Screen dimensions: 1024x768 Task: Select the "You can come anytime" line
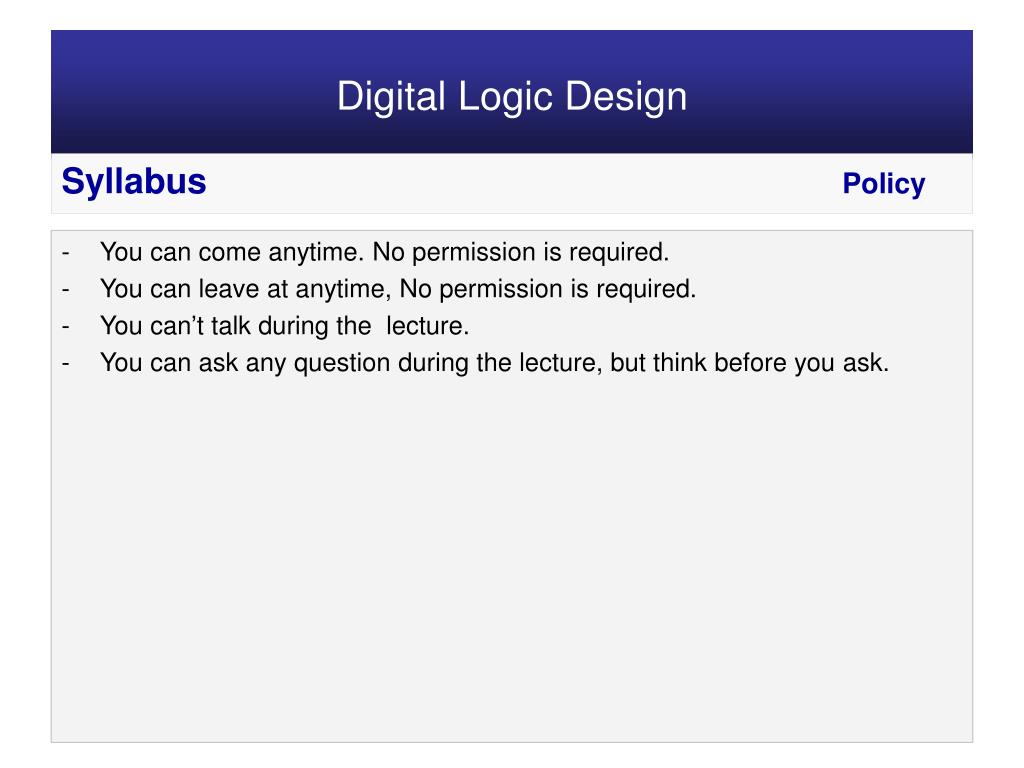(385, 253)
